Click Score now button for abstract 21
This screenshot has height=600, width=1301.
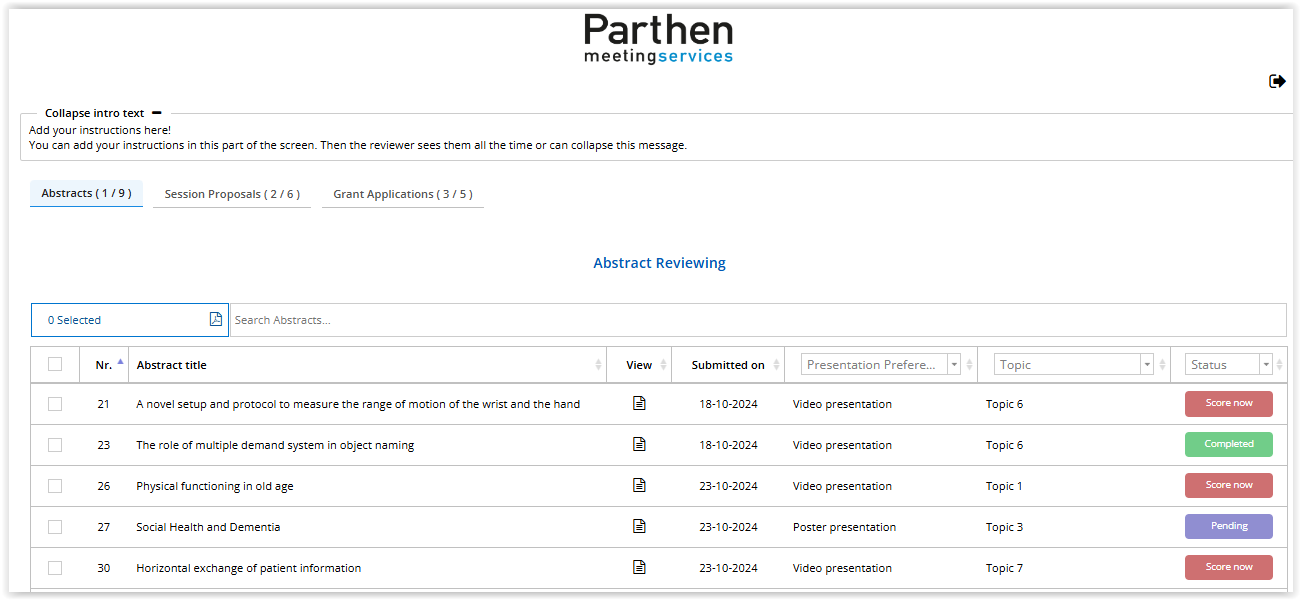click(x=1228, y=404)
